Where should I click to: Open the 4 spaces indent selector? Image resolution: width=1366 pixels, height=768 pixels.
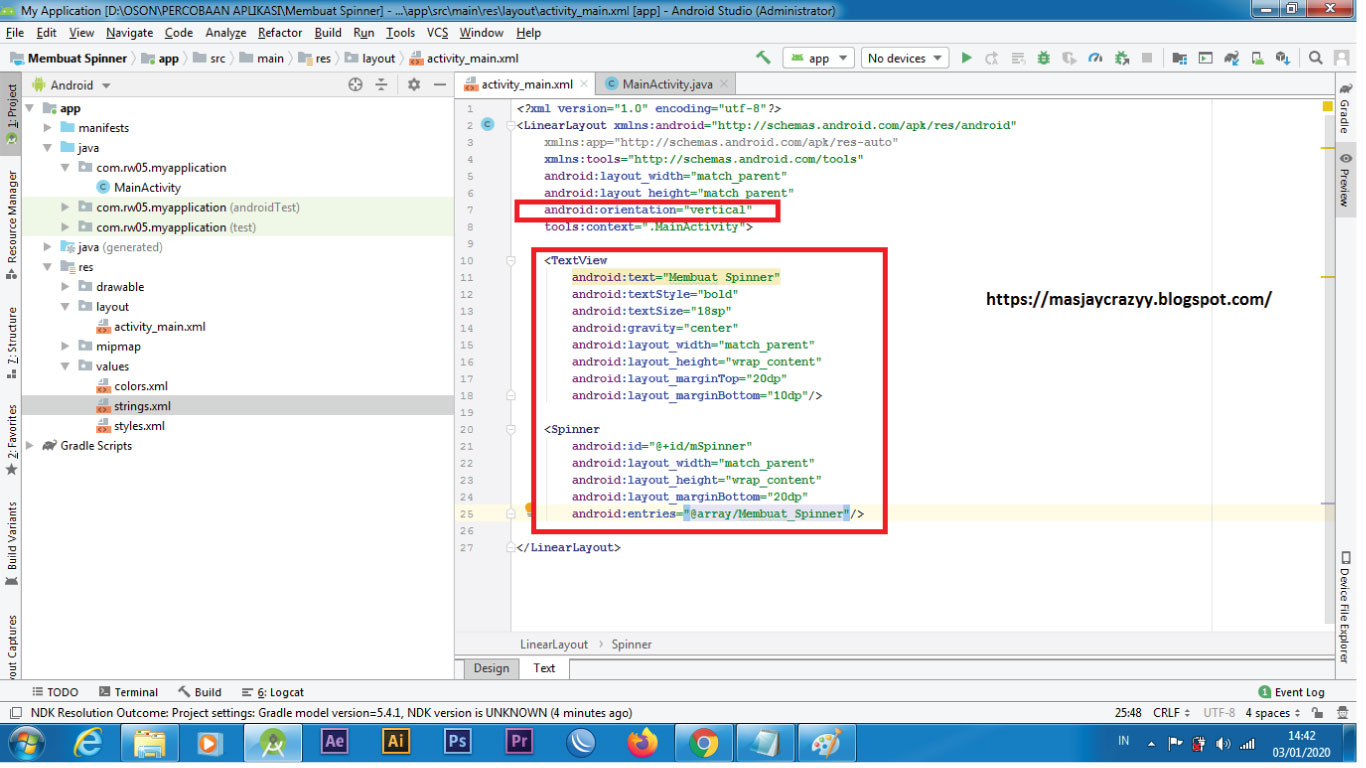1272,713
